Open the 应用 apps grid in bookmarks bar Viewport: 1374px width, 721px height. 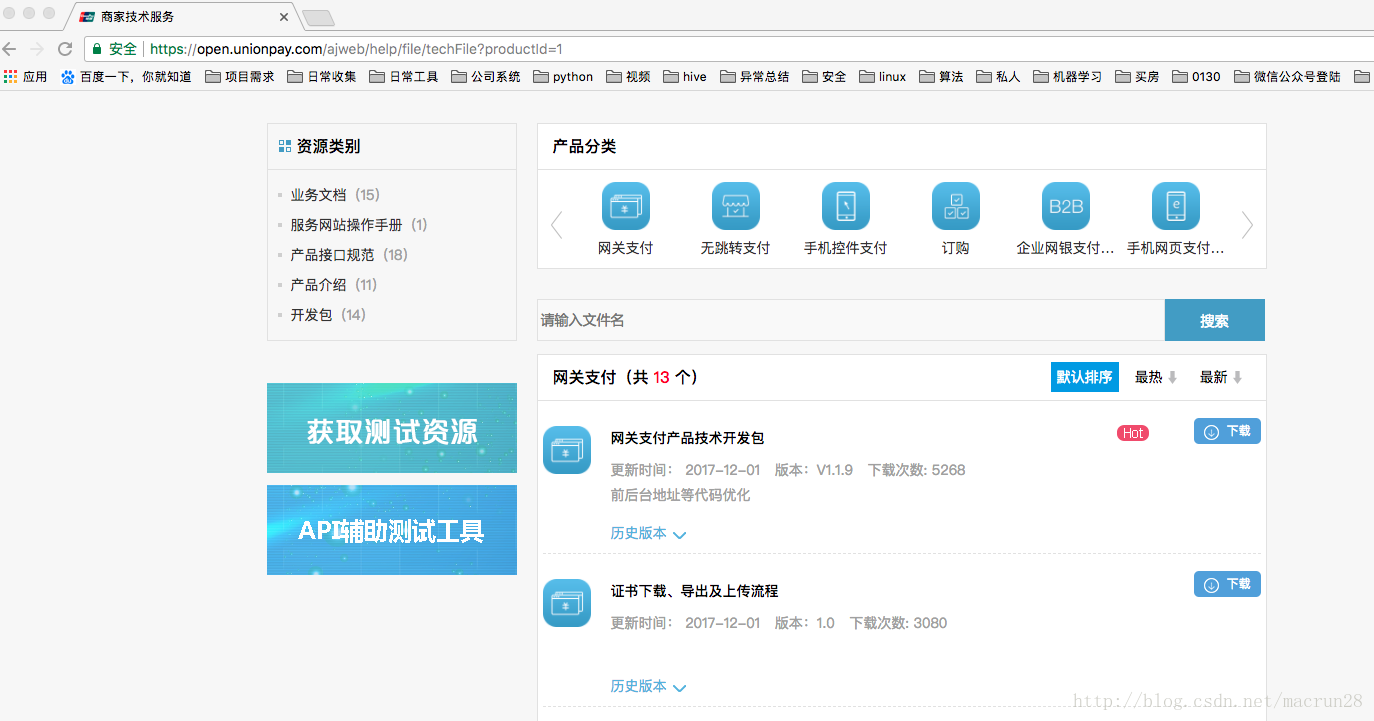(26, 76)
